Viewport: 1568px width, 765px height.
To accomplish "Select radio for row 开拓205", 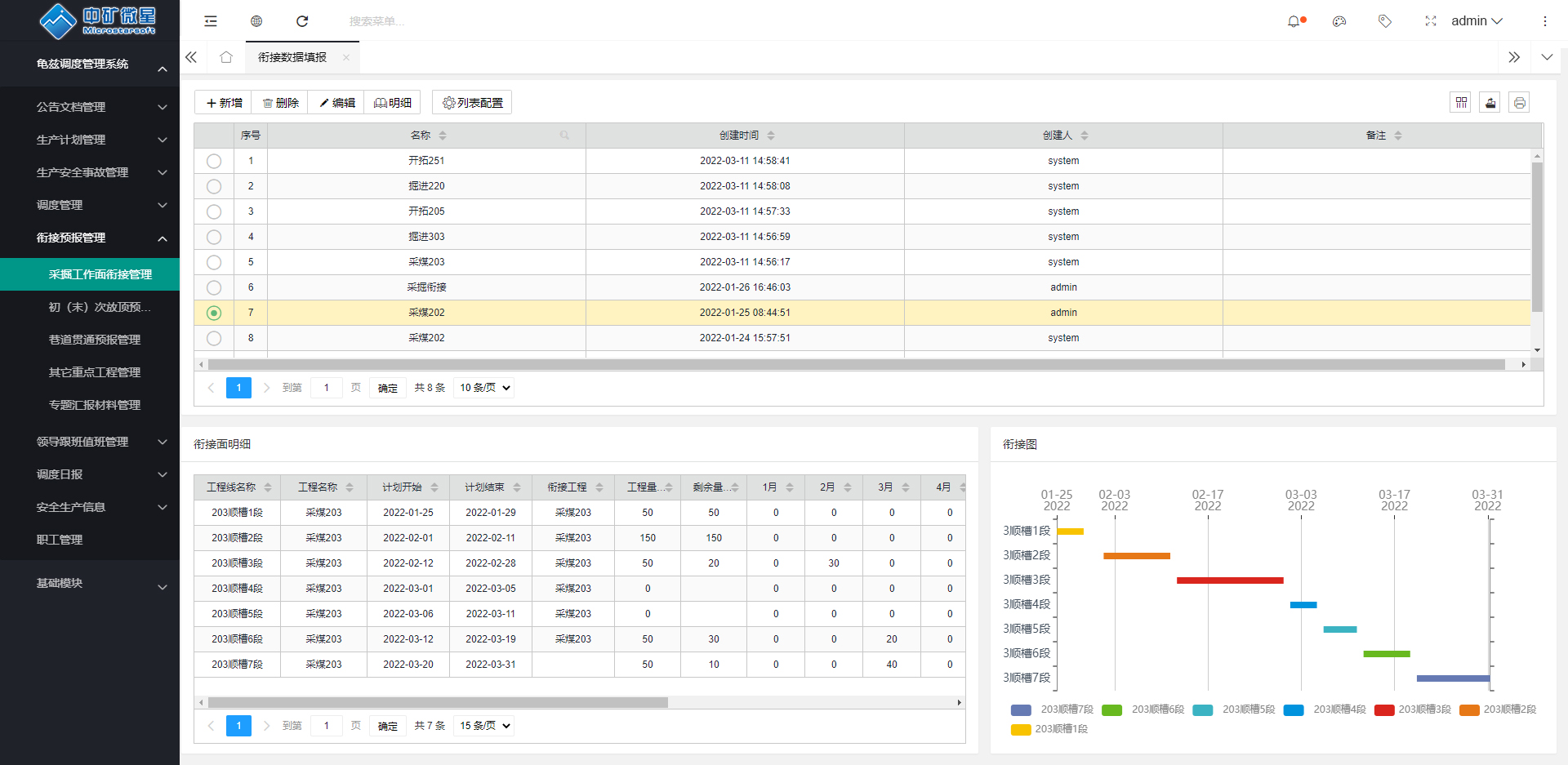I will 214,211.
